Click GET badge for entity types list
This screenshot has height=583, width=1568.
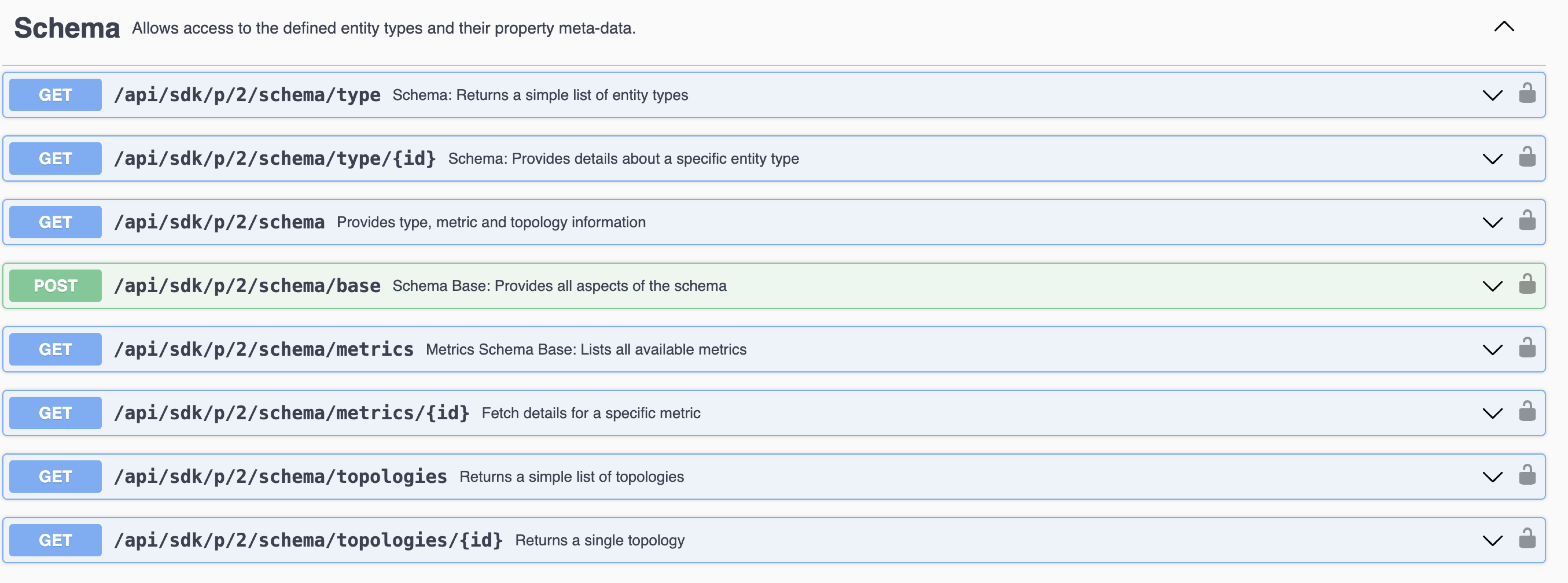(55, 95)
